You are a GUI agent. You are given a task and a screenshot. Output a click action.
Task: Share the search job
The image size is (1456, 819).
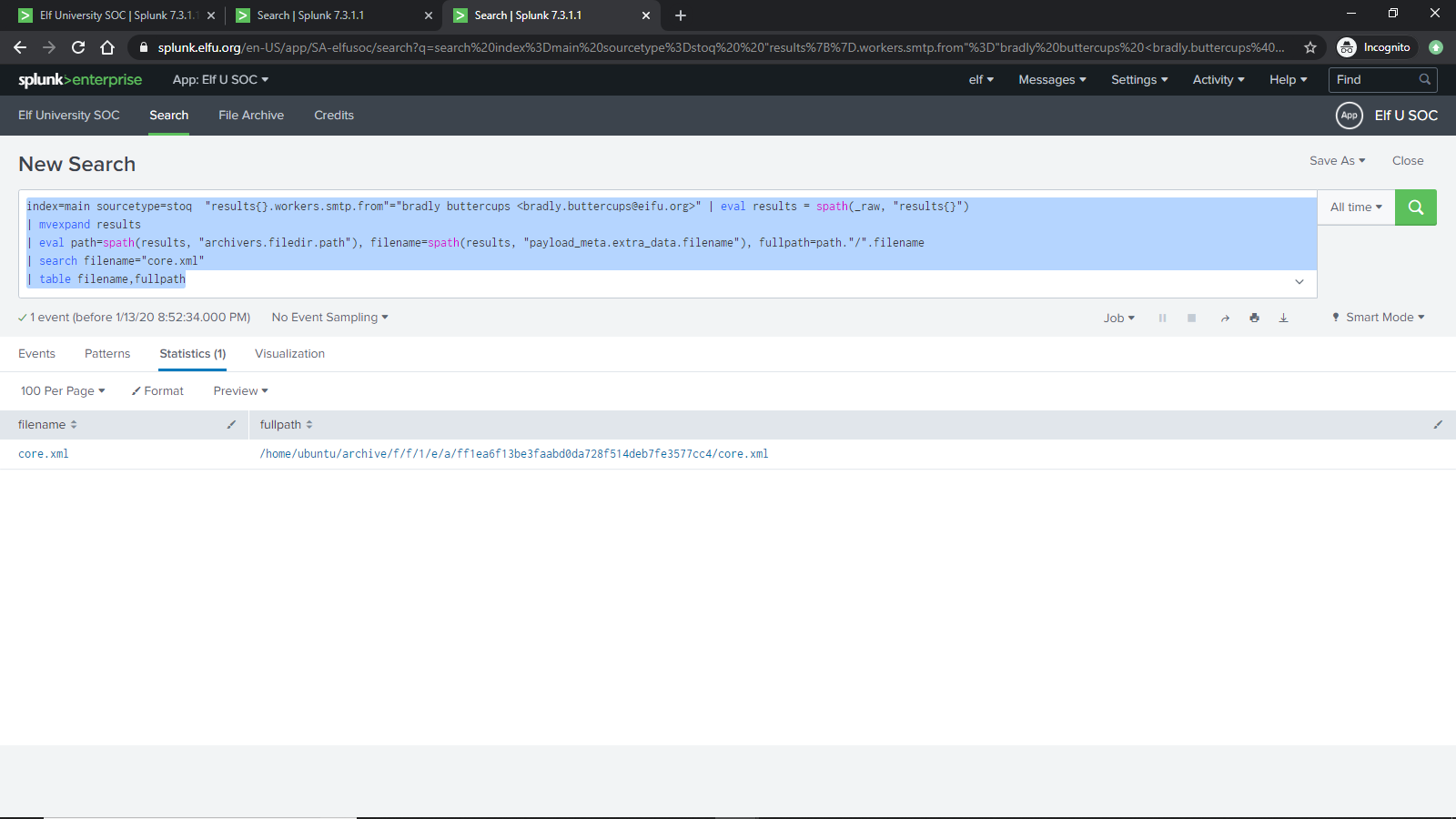click(1225, 318)
